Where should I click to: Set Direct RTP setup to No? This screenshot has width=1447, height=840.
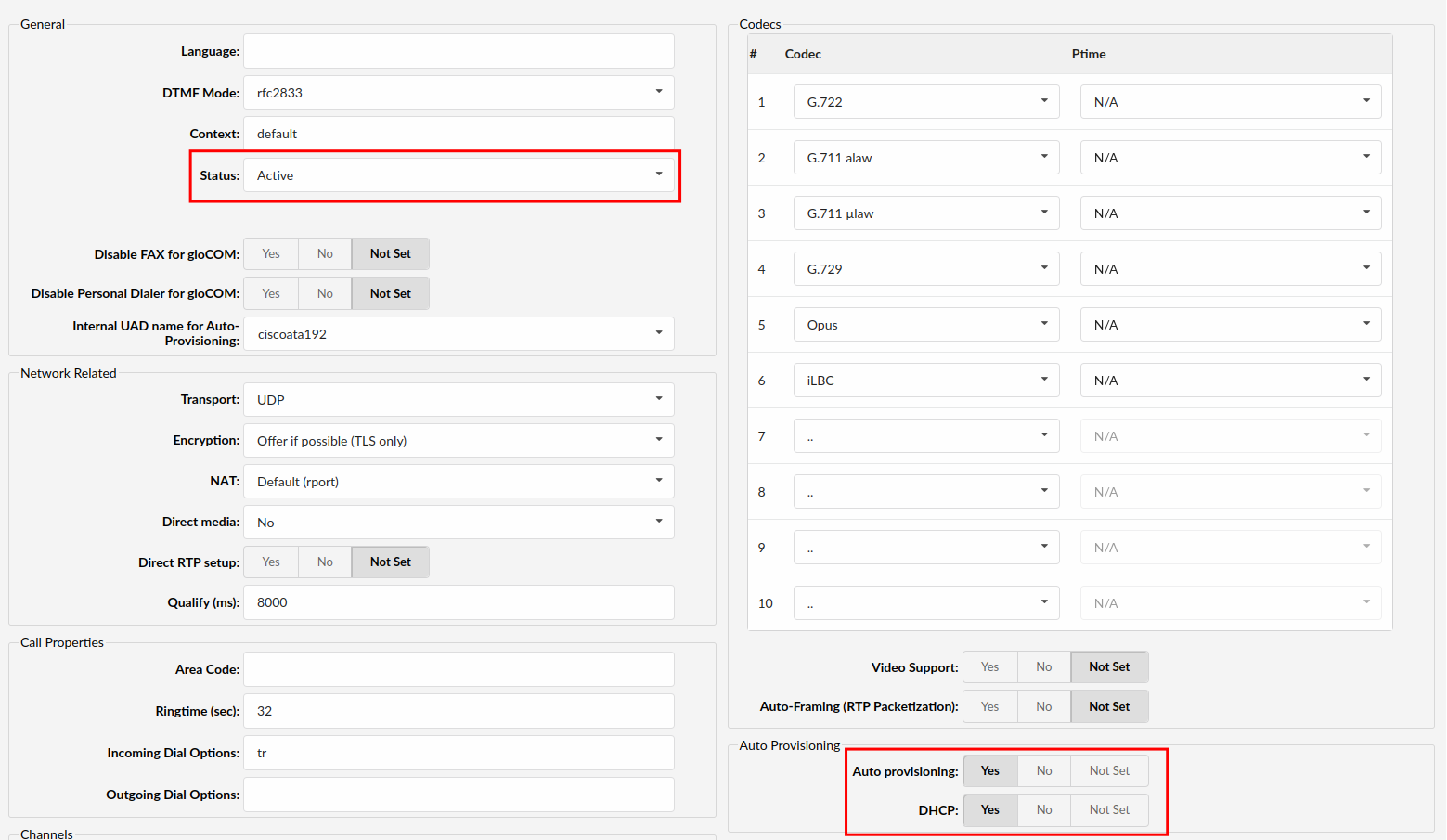[325, 562]
